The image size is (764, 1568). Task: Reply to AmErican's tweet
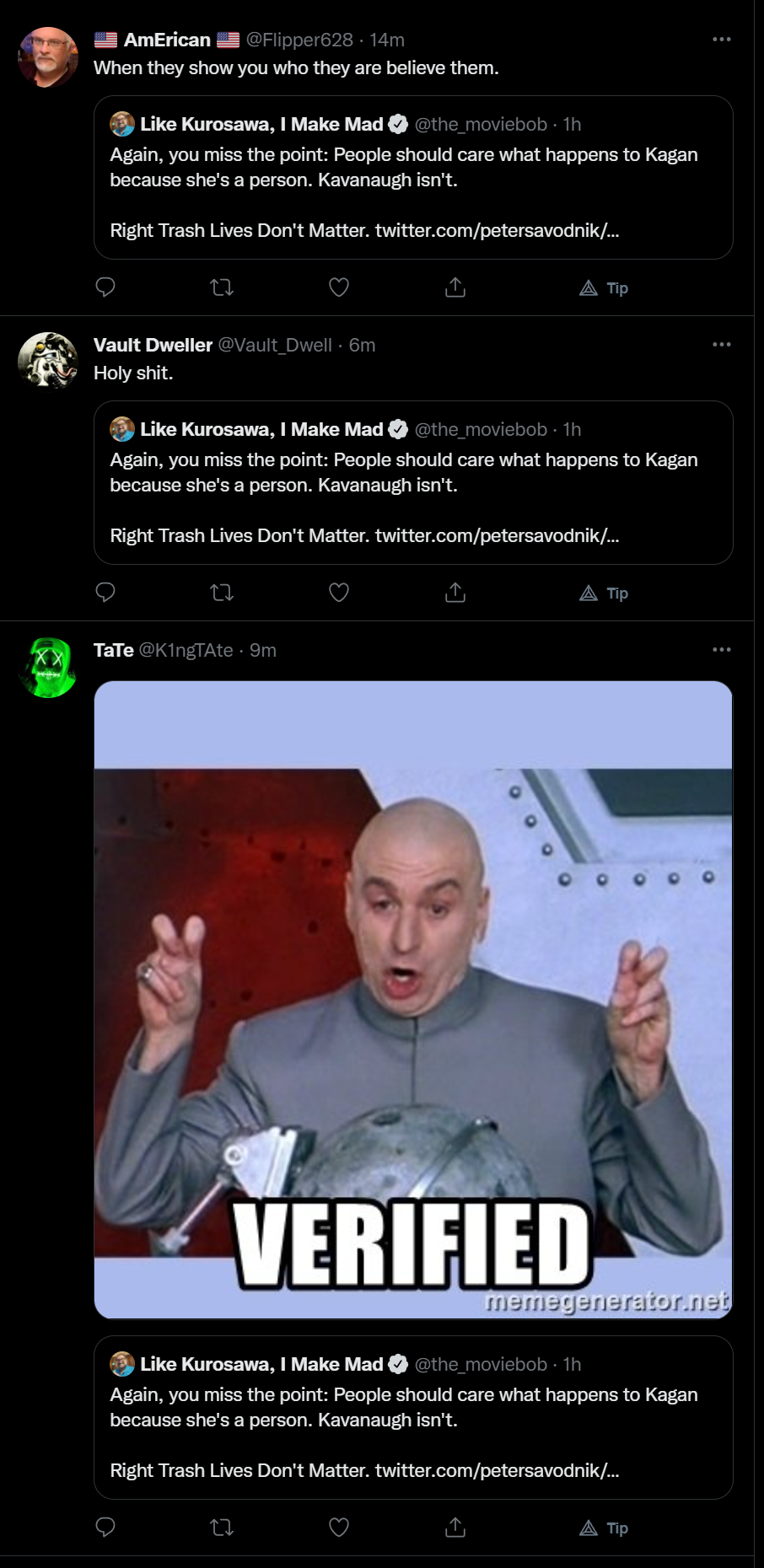[x=105, y=287]
